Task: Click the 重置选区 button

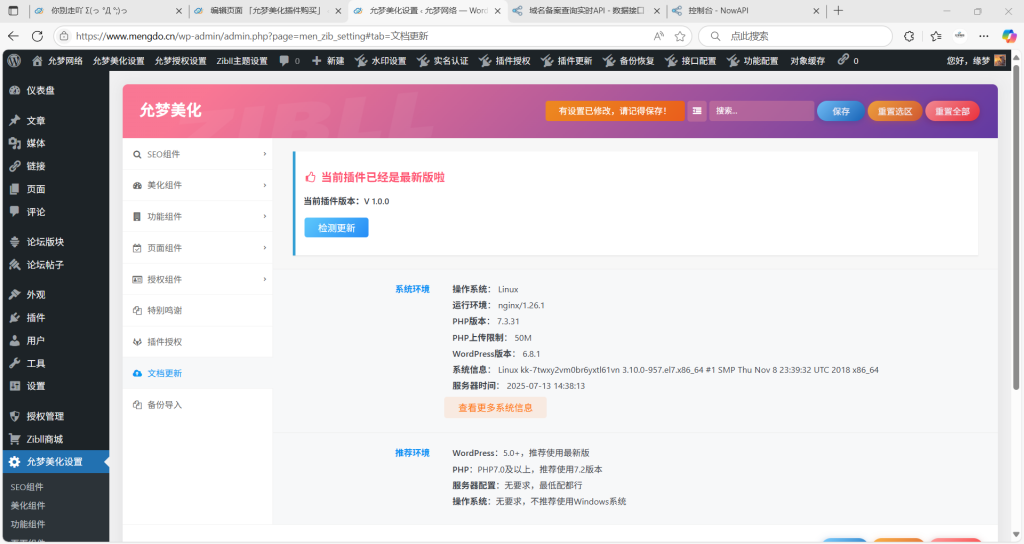Action: (895, 111)
